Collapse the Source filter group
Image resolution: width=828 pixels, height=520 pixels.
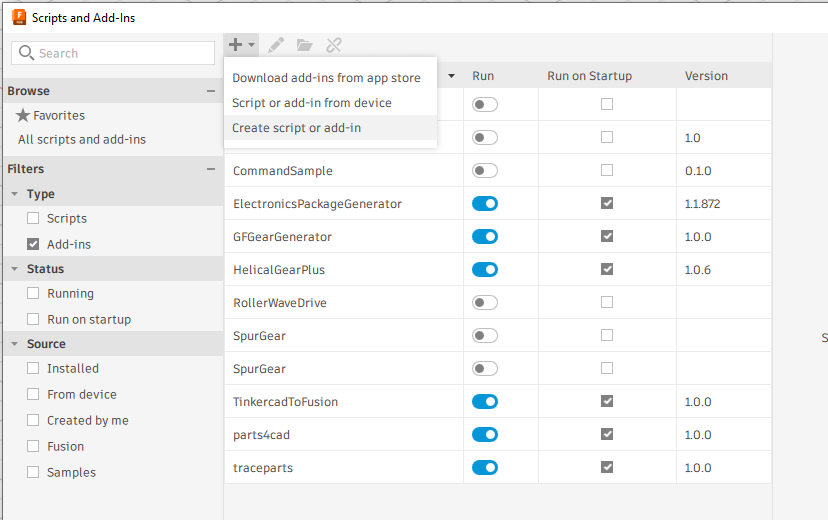(x=15, y=344)
